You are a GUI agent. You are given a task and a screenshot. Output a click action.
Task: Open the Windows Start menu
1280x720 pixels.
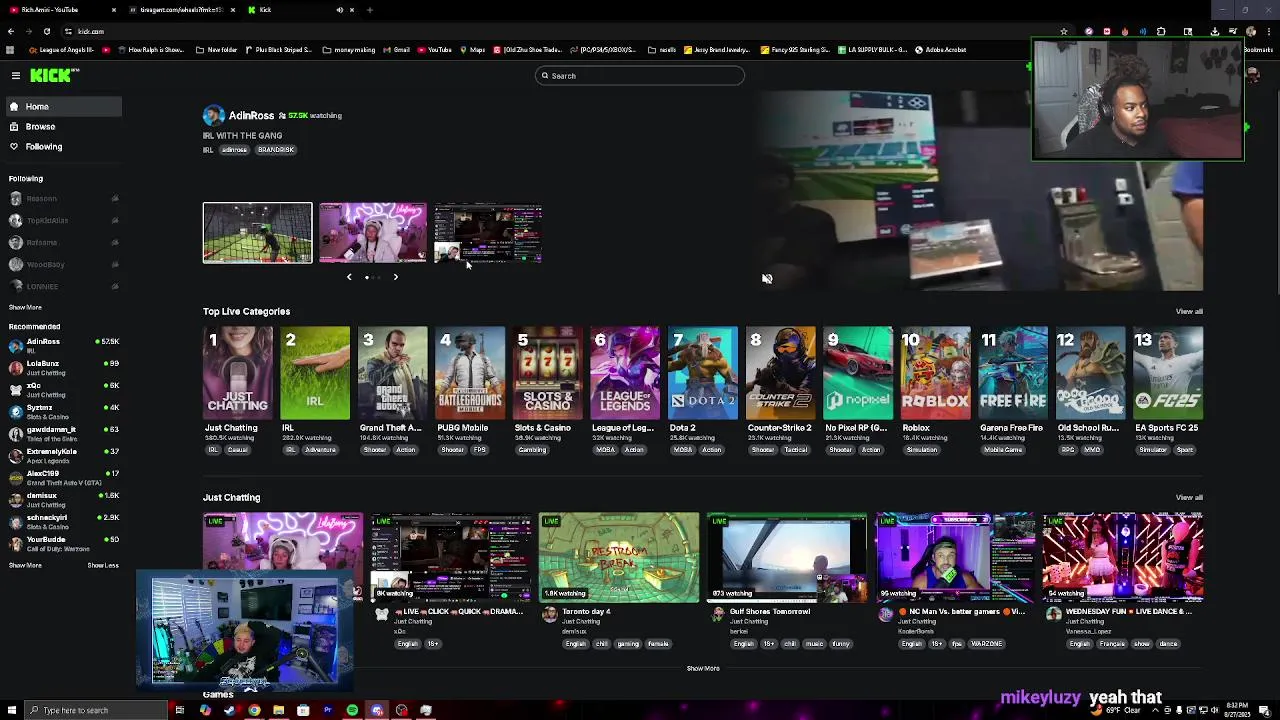point(12,710)
